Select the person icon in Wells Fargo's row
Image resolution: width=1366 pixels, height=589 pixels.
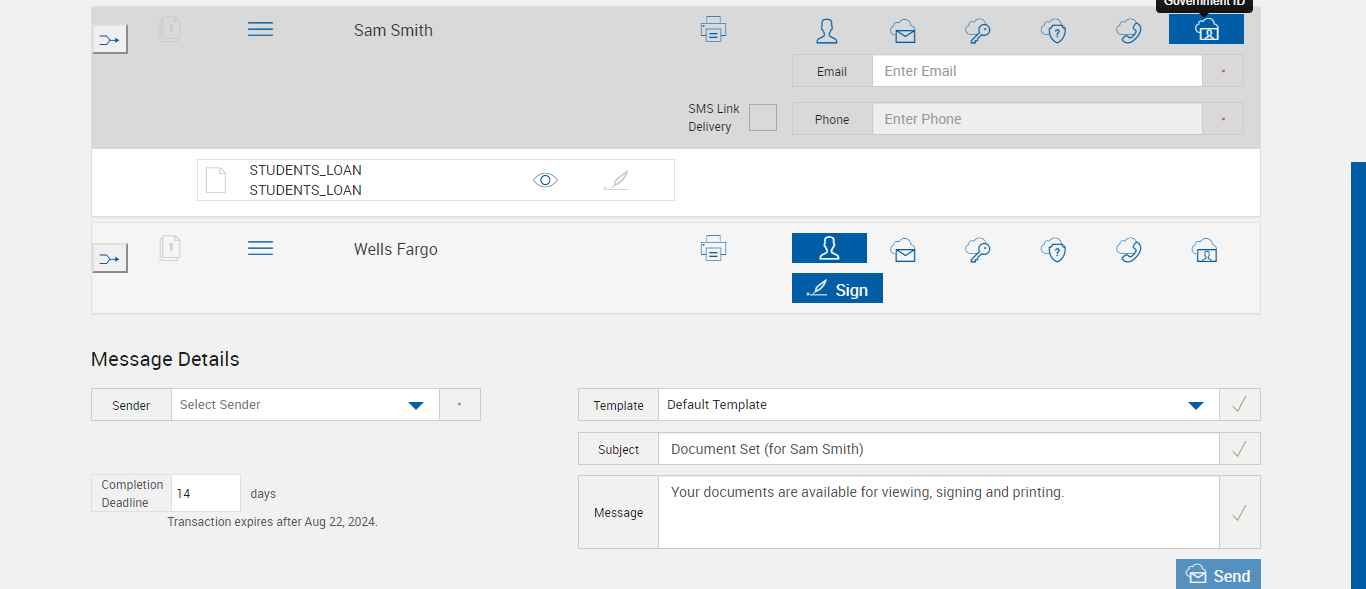point(829,248)
